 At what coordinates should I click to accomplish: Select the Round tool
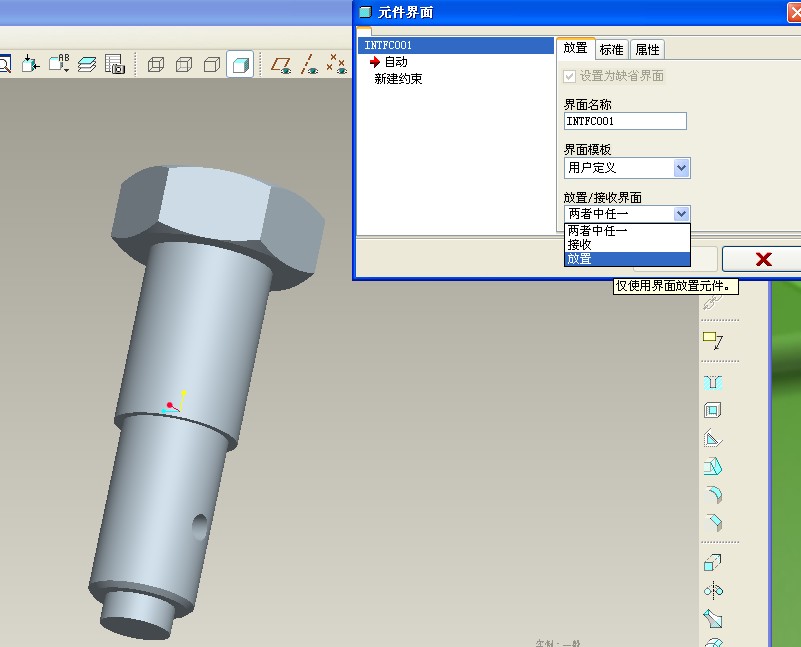[713, 494]
